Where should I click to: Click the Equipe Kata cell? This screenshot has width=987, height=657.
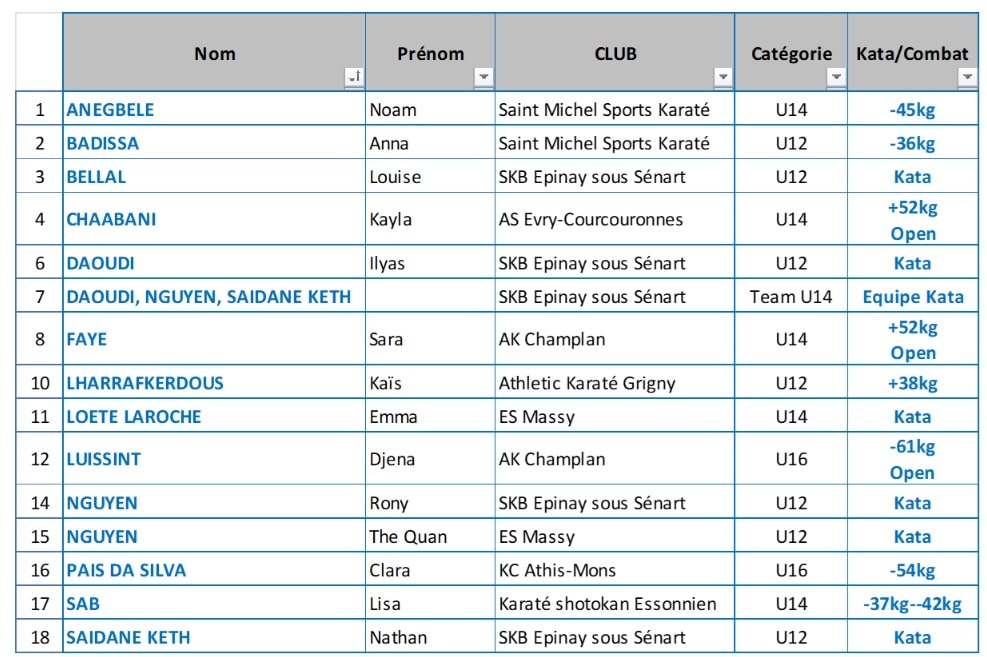click(912, 296)
